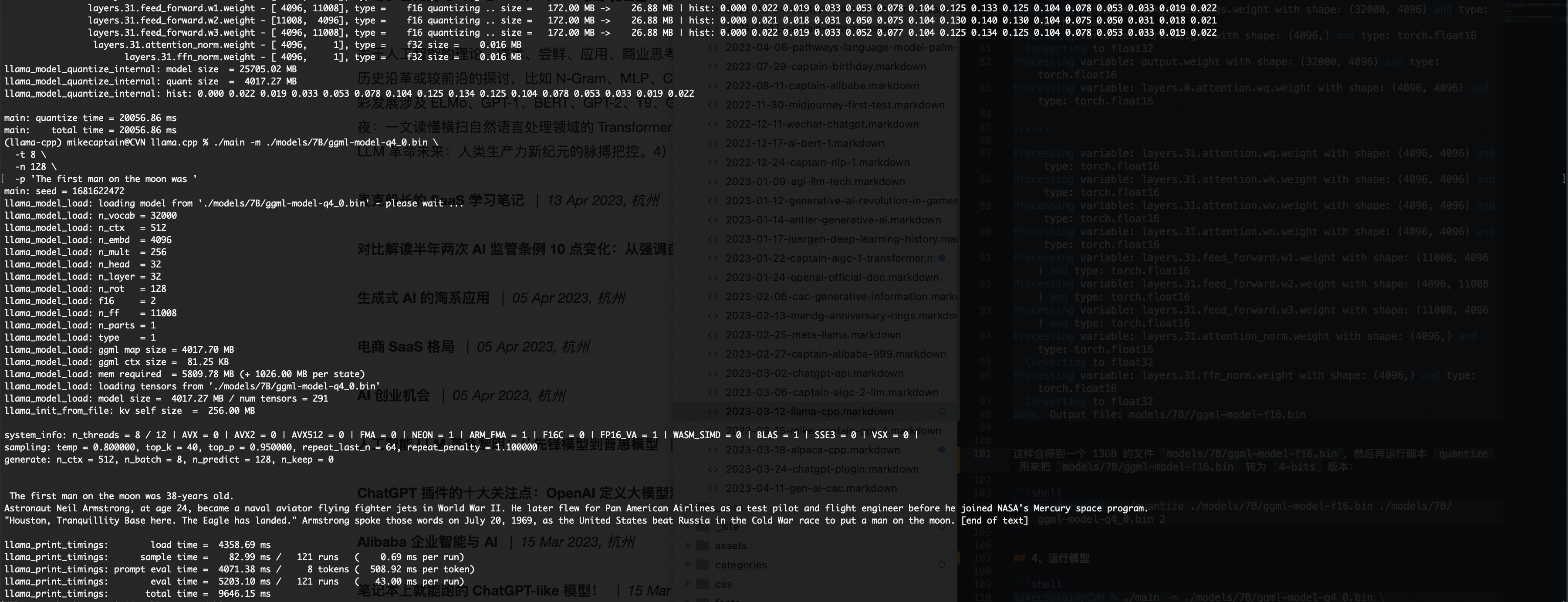The height and width of the screenshot is (602, 1568).
Task: Click terminal line 'llama_model_quantize_internal: quant size = 4017.27 MB'
Action: point(150,81)
